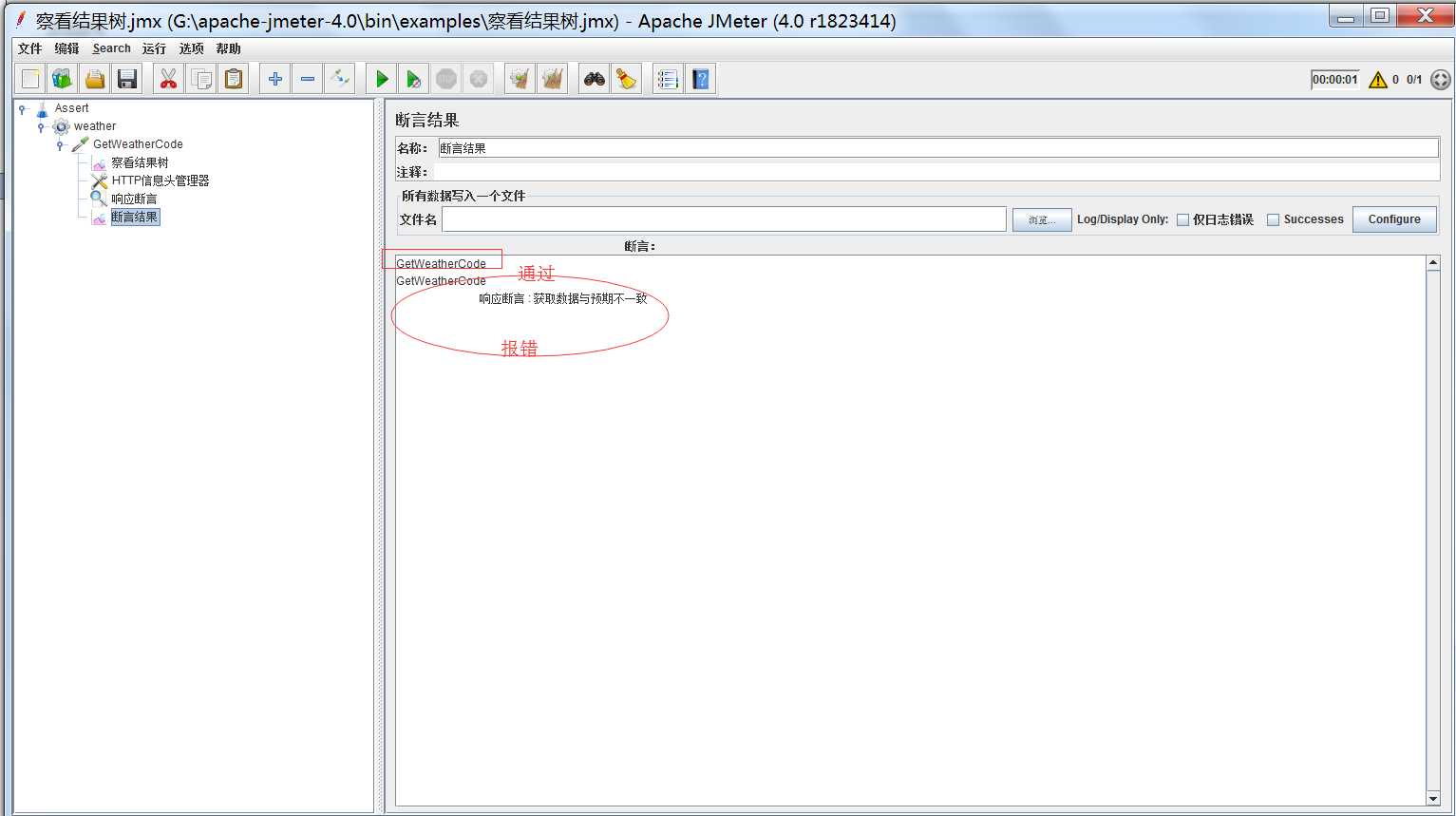Viewport: 1456px width, 816px height.
Task: Click the Configure button
Action: point(1394,219)
